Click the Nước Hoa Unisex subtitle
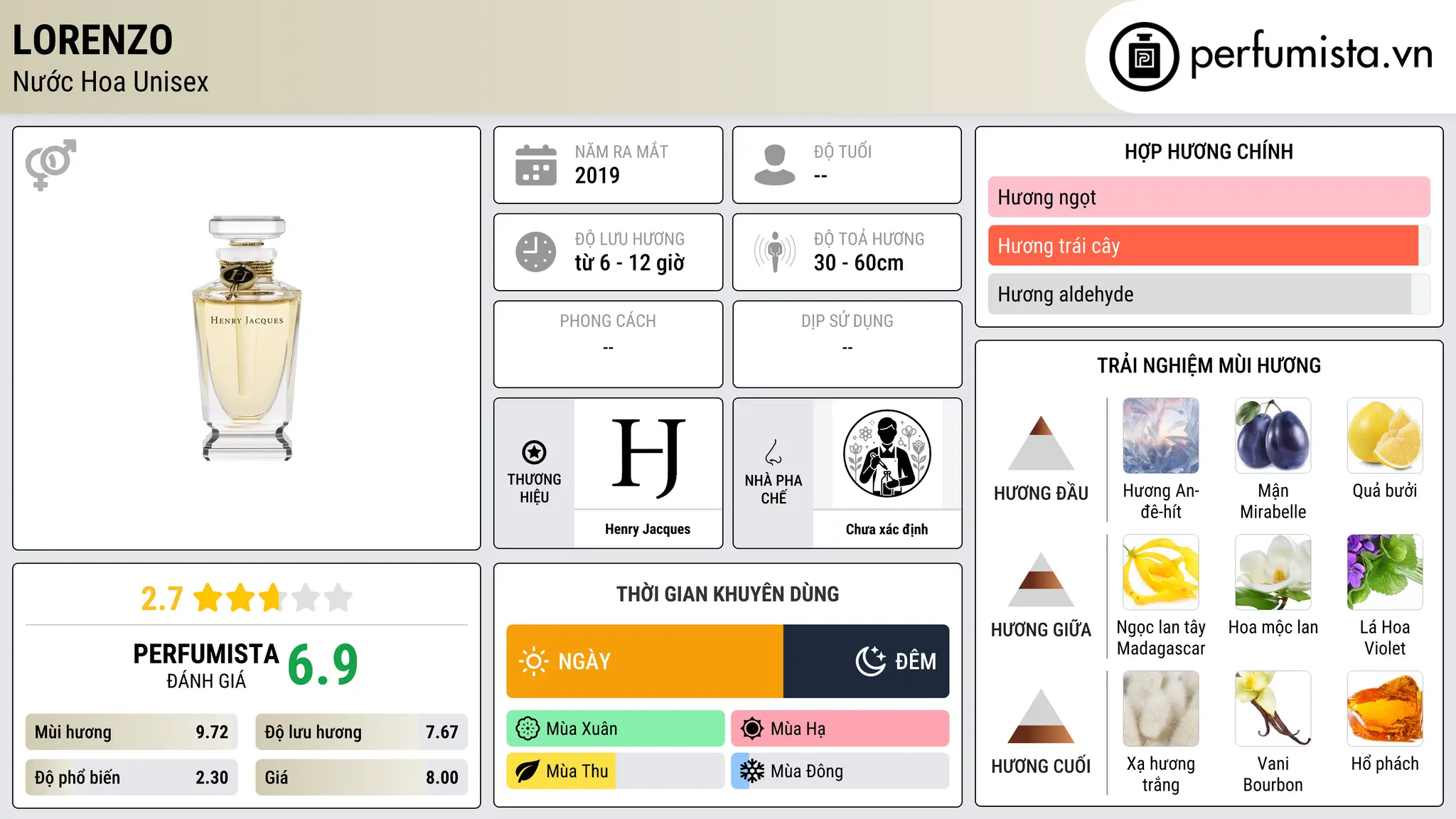The height and width of the screenshot is (819, 1456). (110, 82)
